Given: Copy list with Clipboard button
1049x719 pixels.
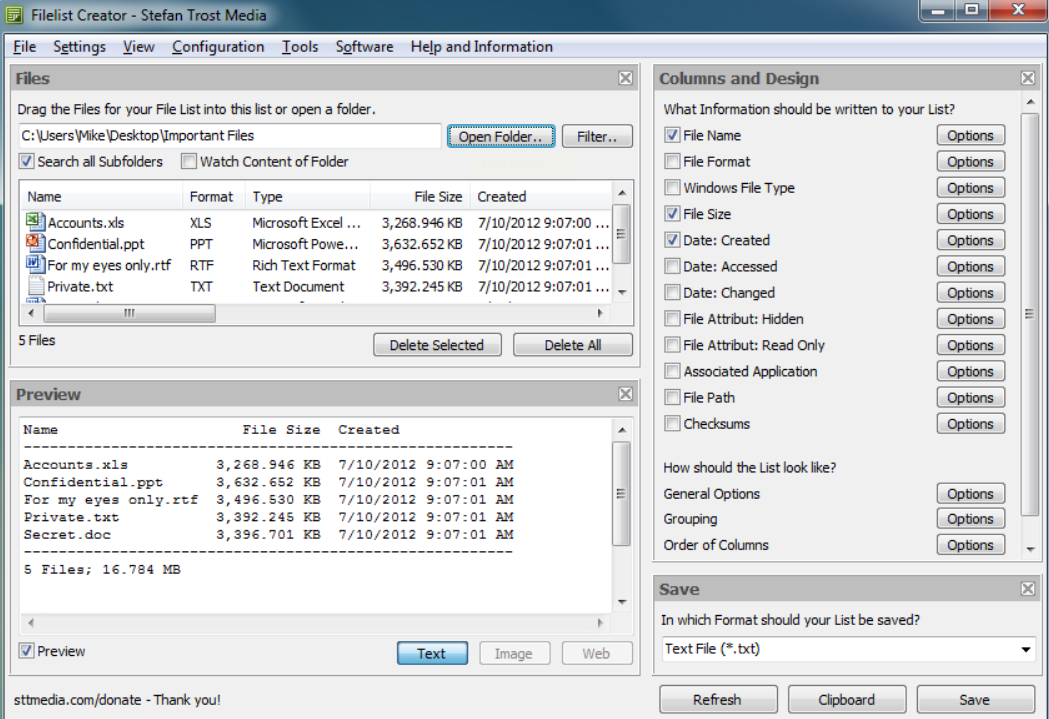Looking at the screenshot, I should tap(846, 699).
